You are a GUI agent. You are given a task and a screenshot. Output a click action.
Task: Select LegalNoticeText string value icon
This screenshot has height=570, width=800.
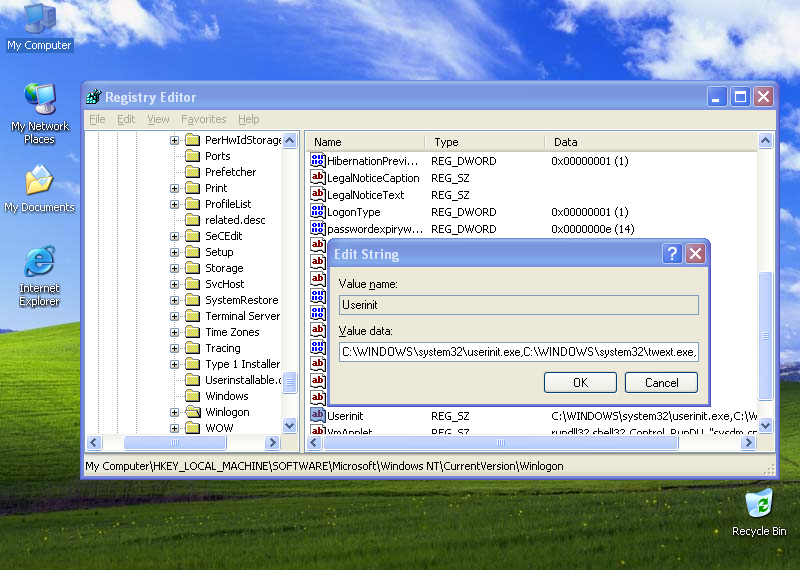coord(317,194)
